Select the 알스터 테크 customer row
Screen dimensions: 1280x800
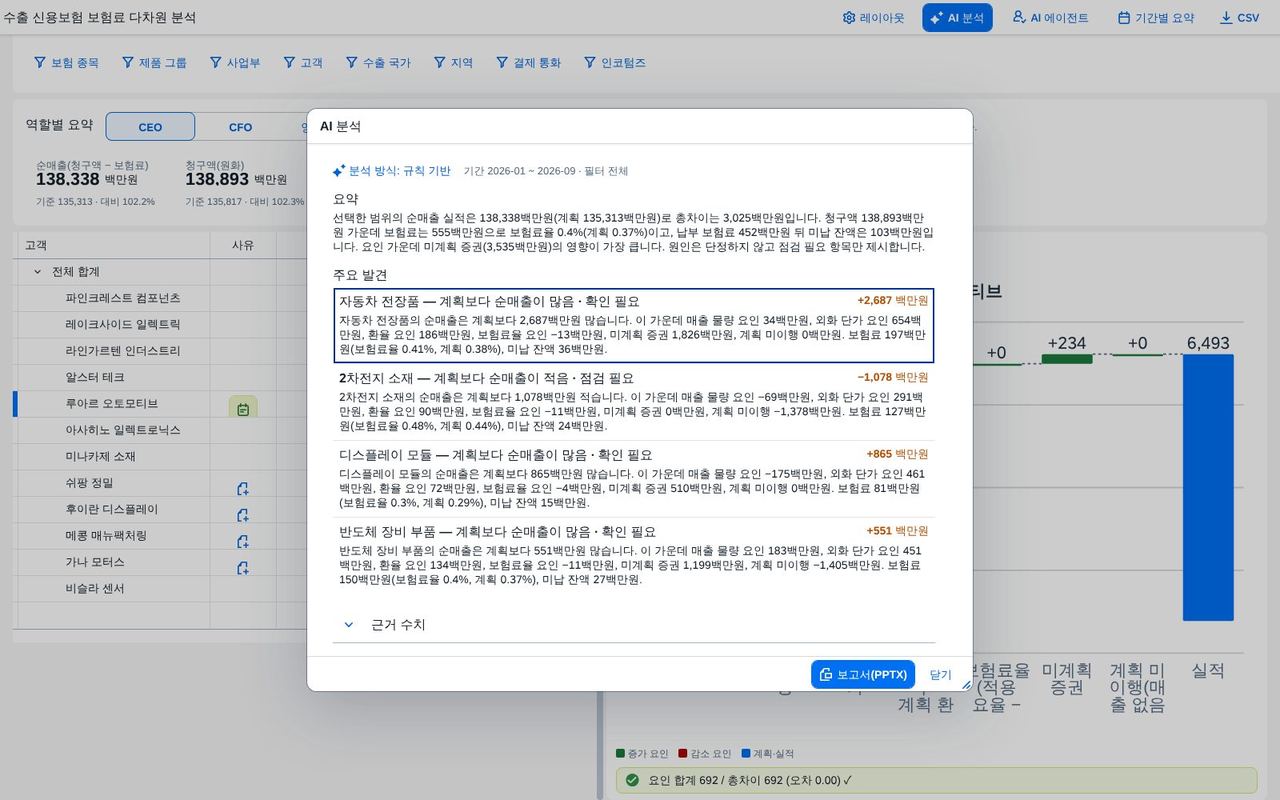coord(95,377)
